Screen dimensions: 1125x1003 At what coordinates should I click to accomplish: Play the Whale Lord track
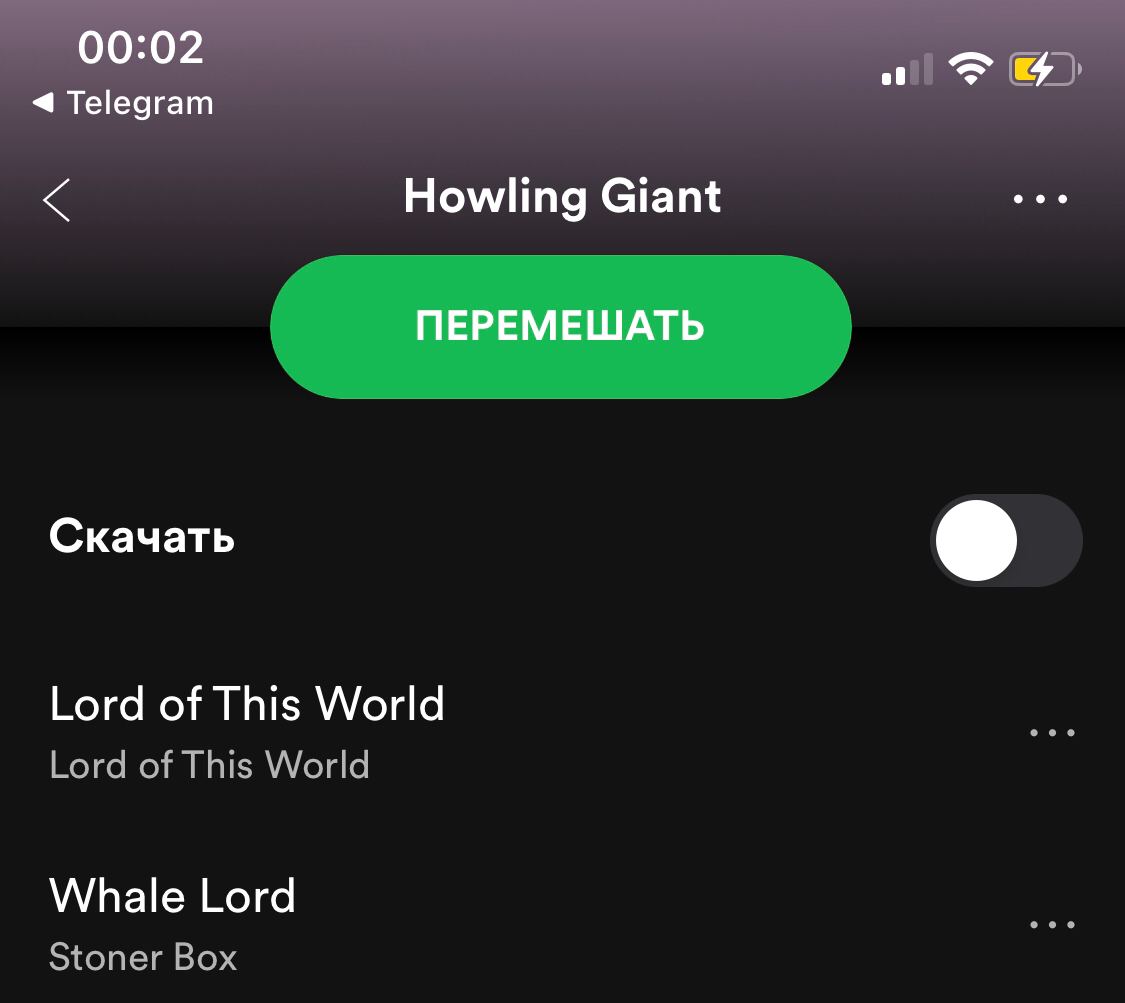[172, 895]
